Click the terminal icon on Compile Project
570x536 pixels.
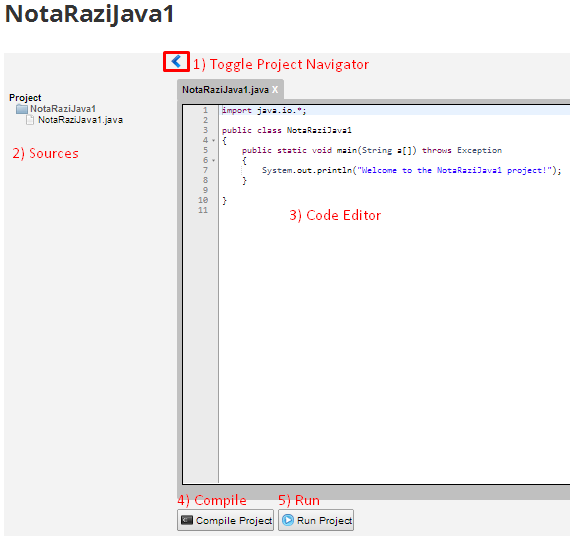[x=187, y=520]
